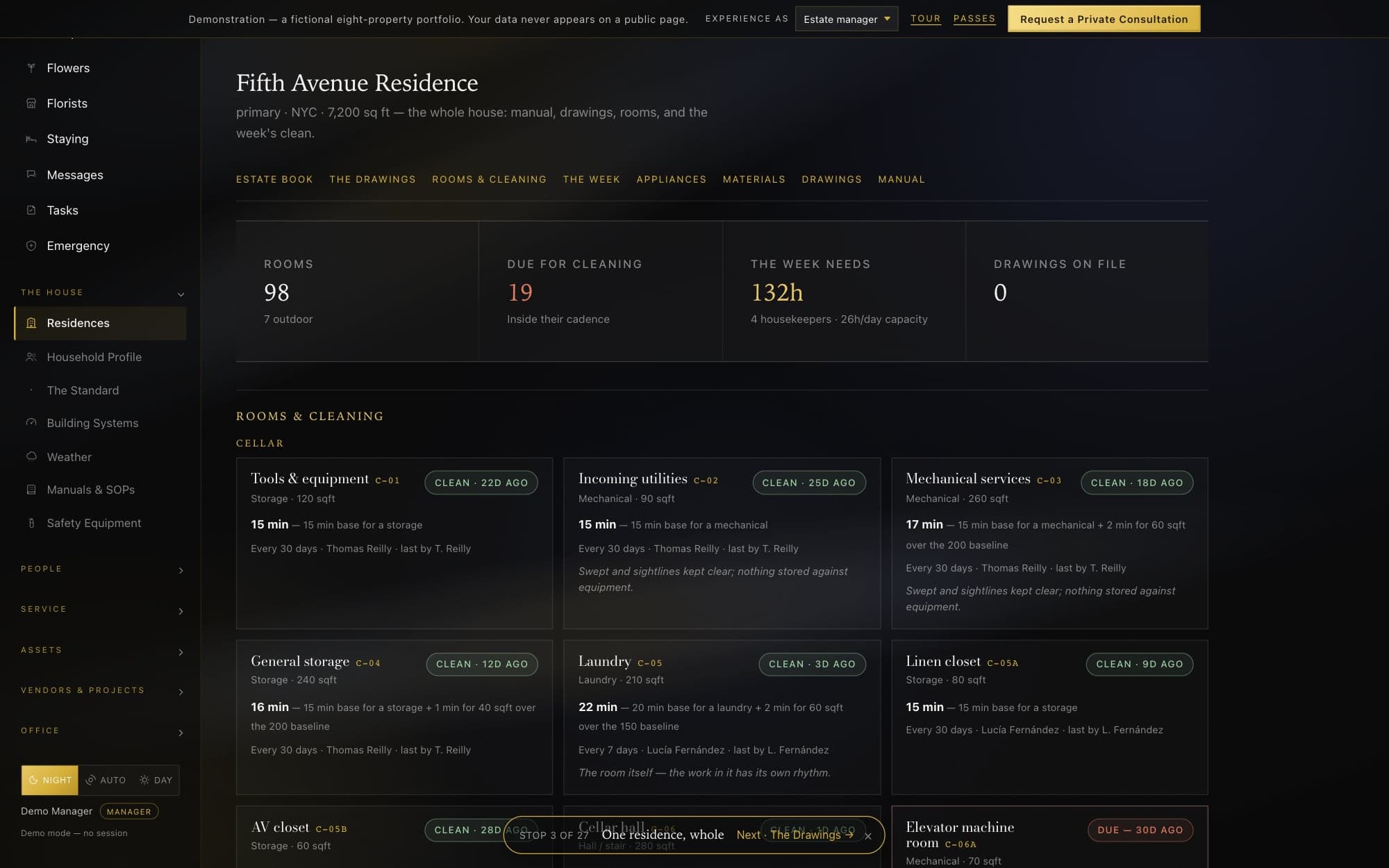The height and width of the screenshot is (868, 1389).
Task: Go to the Manual tab
Action: coord(901,179)
